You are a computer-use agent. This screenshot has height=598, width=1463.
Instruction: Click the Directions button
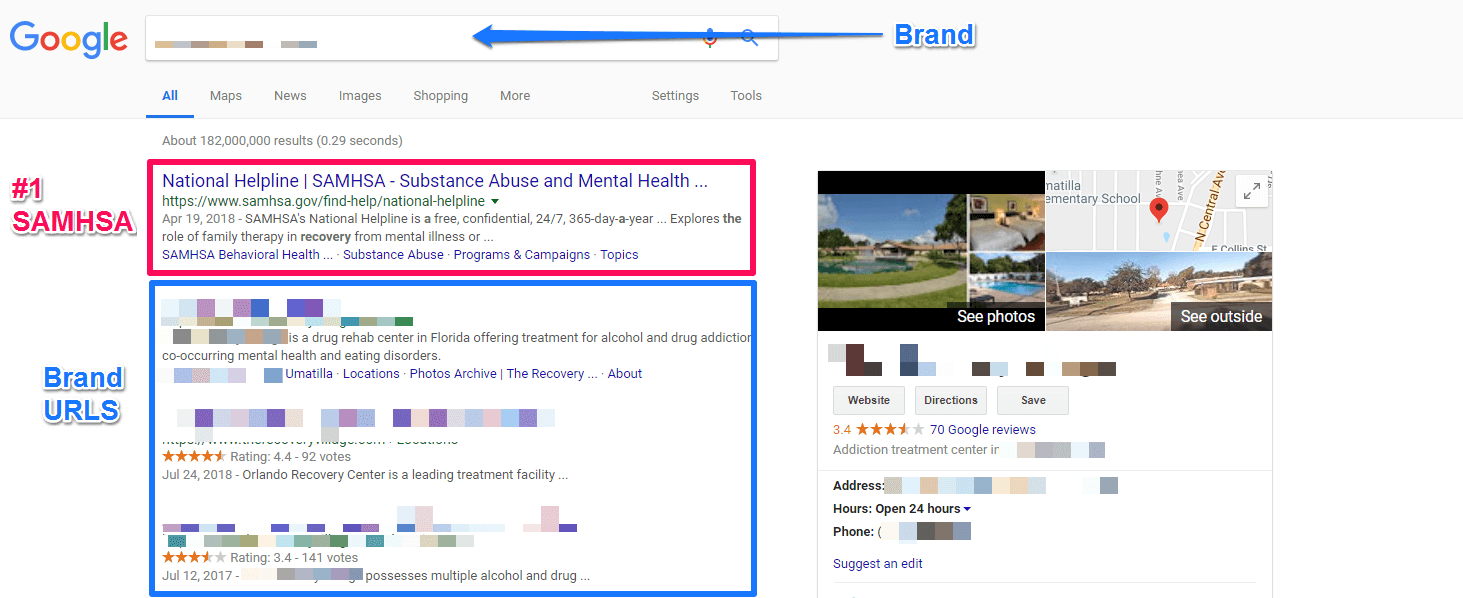pyautogui.click(x=951, y=400)
